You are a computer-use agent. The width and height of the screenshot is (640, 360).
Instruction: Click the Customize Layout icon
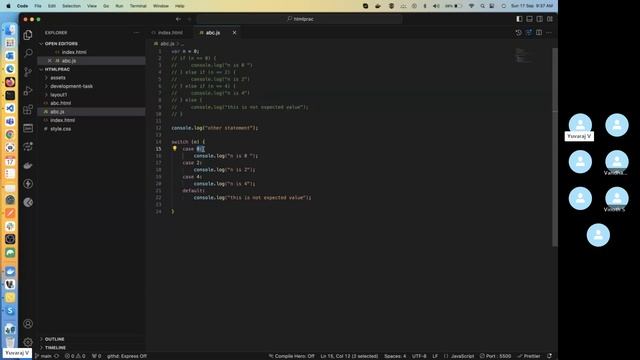[550, 19]
